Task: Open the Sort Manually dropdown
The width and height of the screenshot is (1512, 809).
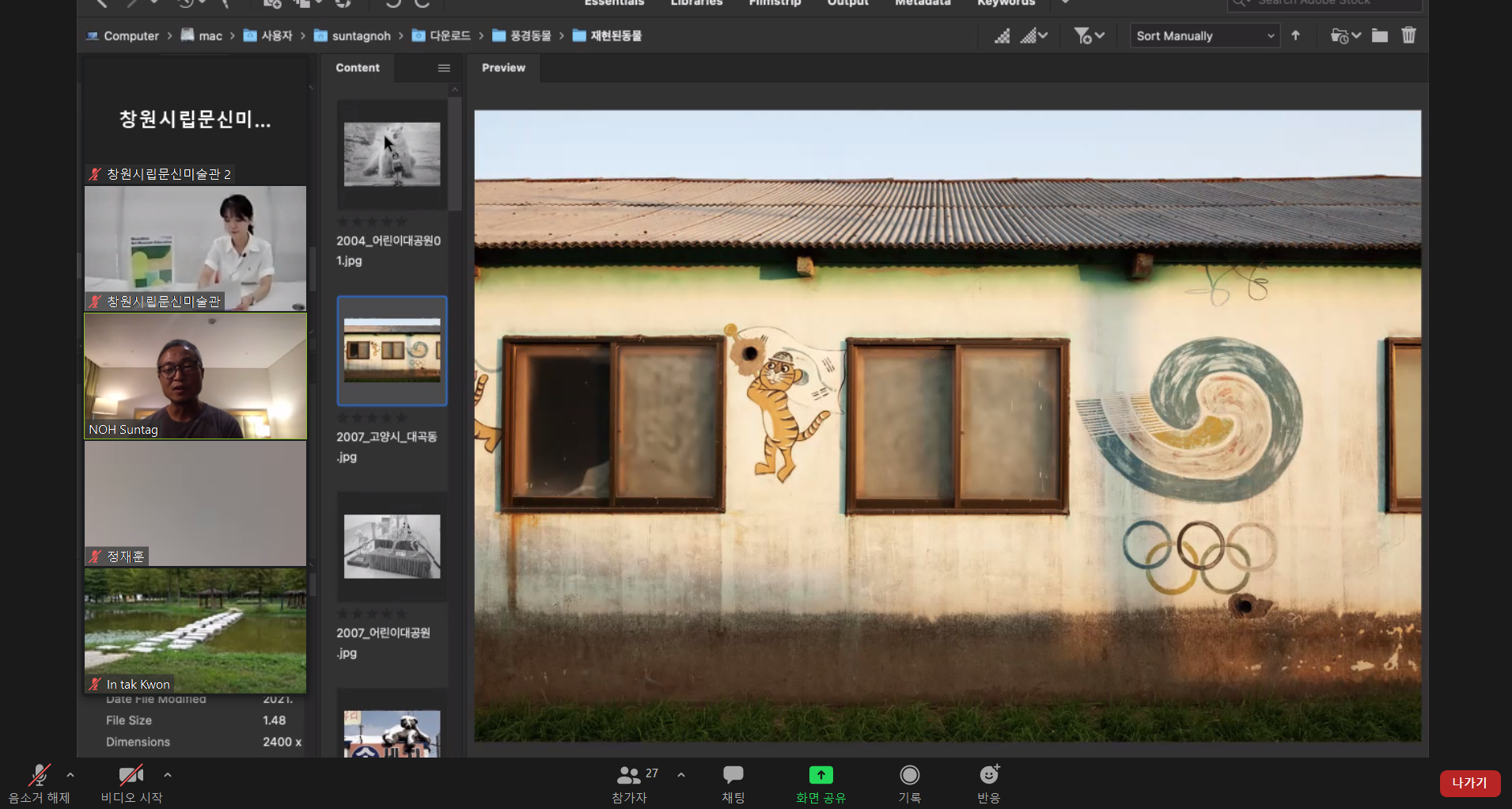Action: [1205, 36]
